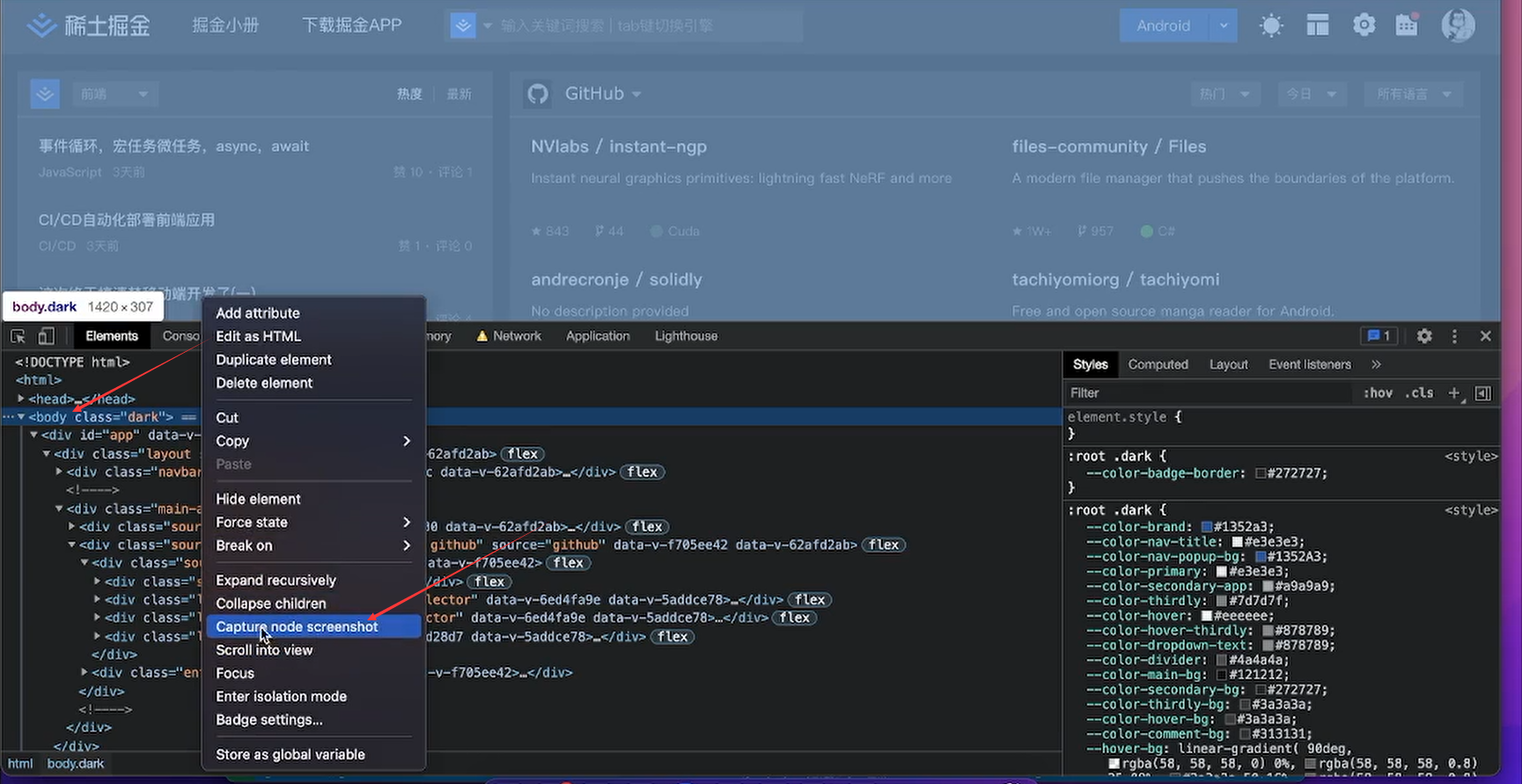Open DevTools settings gear icon
The height and width of the screenshot is (784, 1522).
tap(1424, 336)
